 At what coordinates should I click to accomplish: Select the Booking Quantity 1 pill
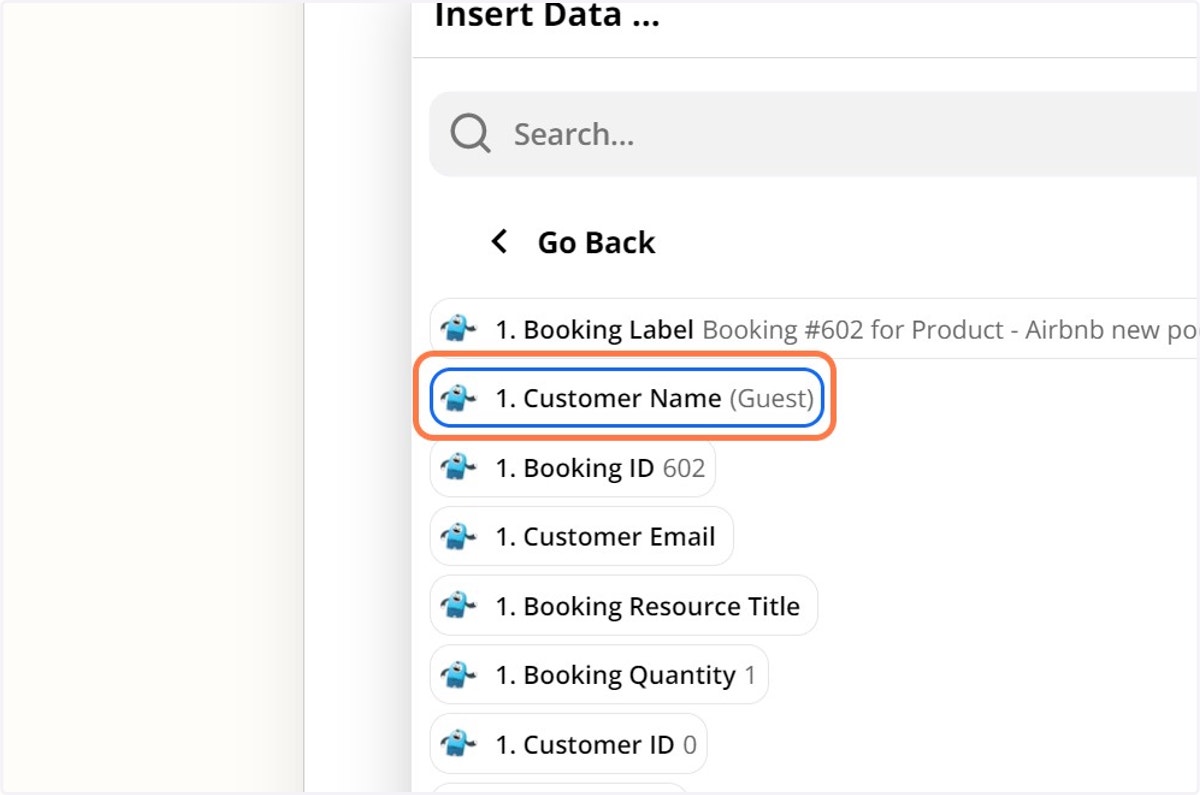pyautogui.click(x=599, y=674)
